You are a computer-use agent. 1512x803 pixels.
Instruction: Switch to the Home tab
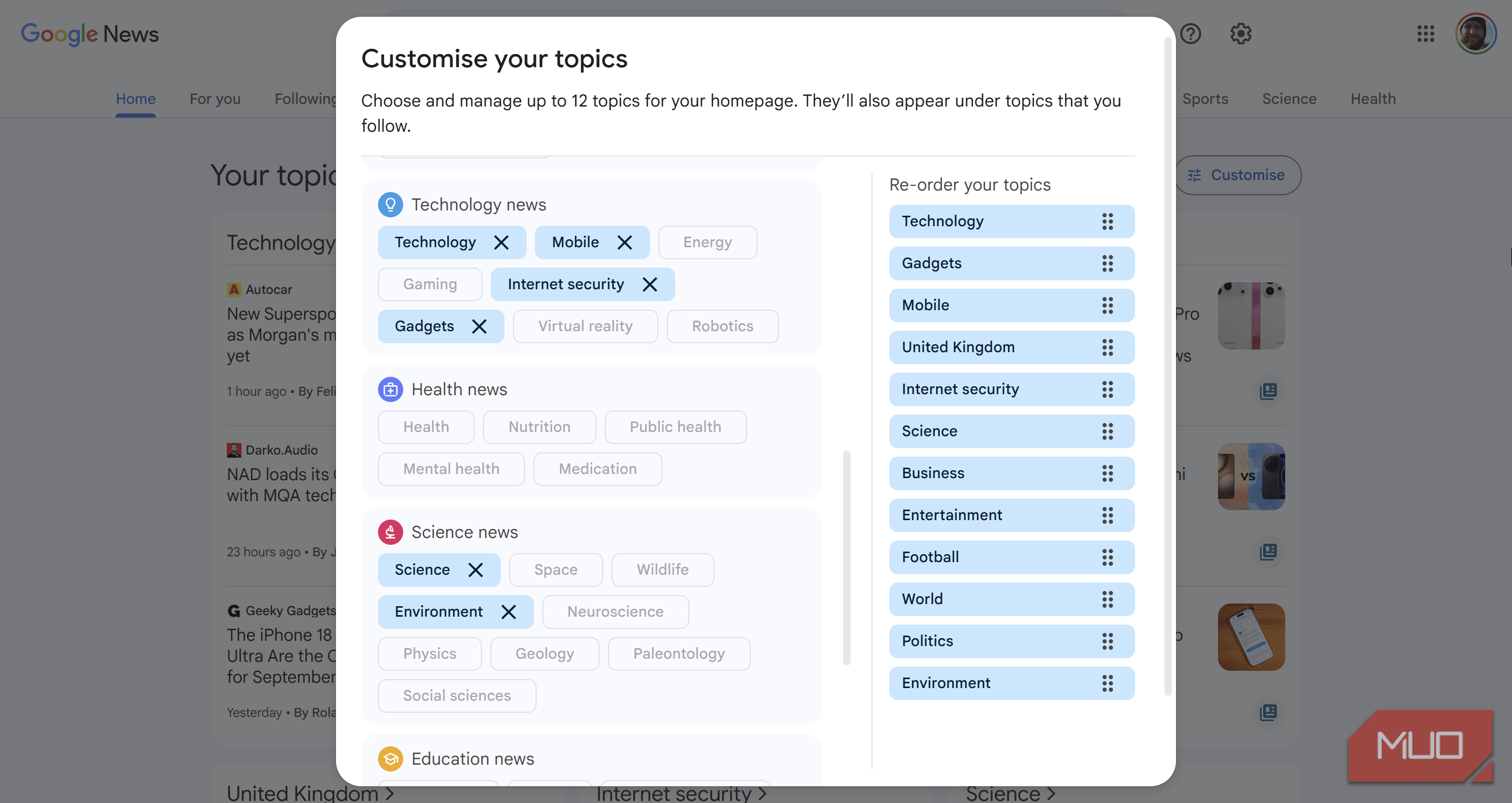point(135,99)
